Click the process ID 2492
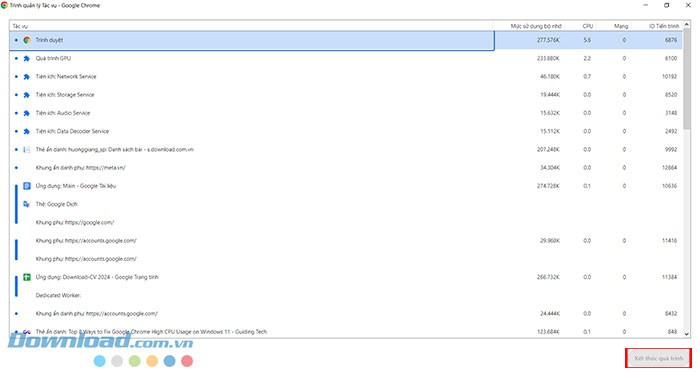The width and height of the screenshot is (700, 372). [x=671, y=131]
